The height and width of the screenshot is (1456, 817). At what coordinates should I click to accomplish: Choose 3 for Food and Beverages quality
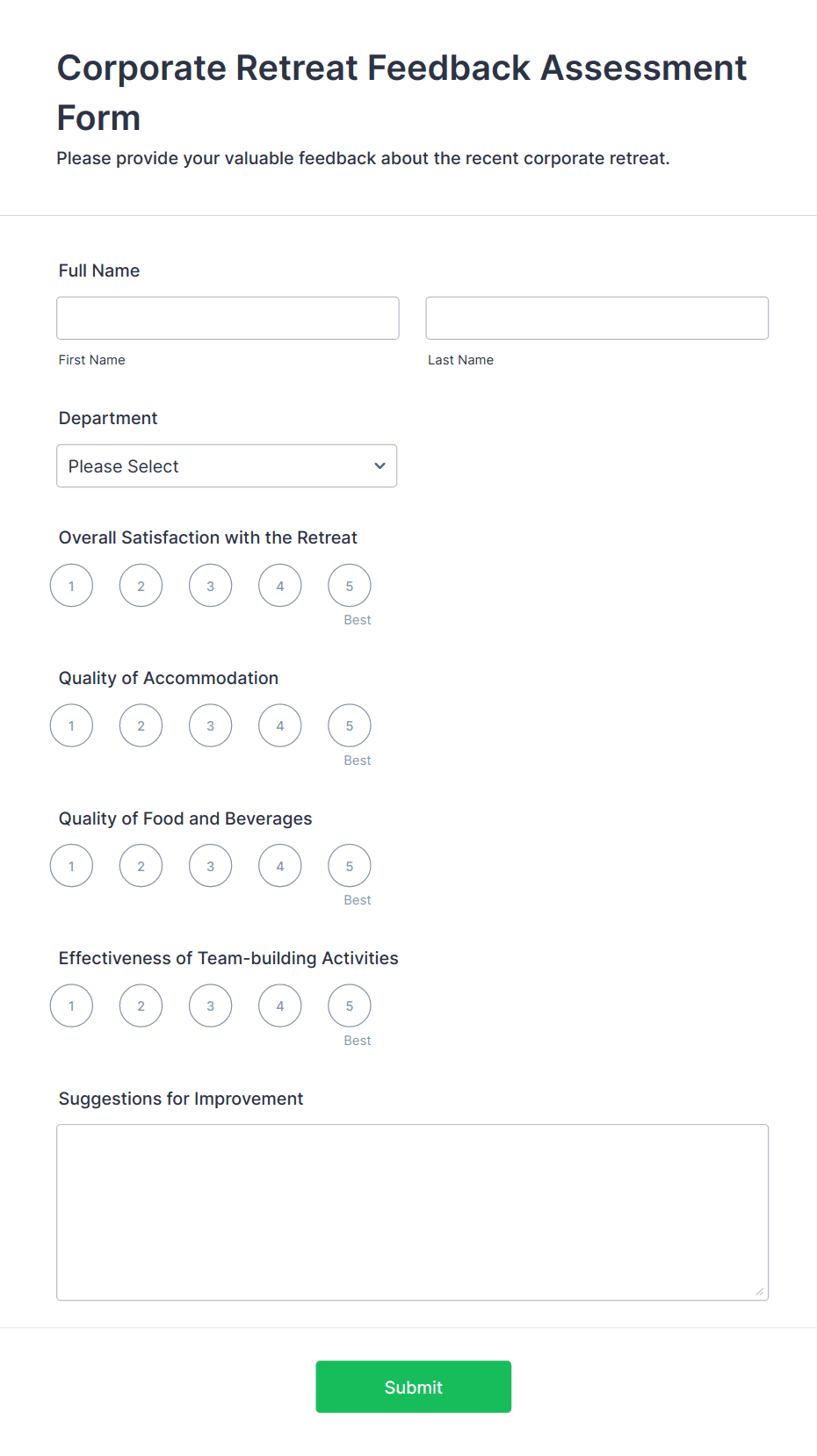(x=210, y=866)
